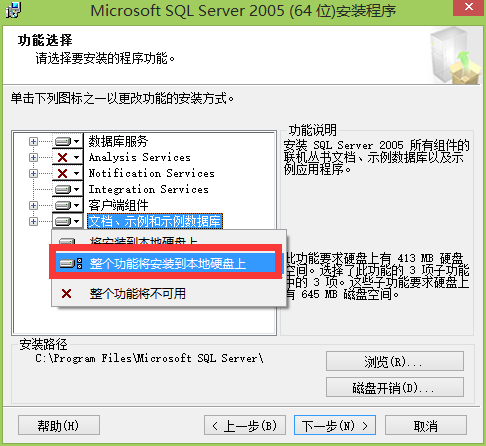Select Analysis Services feature row
Image resolution: width=486 pixels, height=446 pixels.
[x=140, y=157]
